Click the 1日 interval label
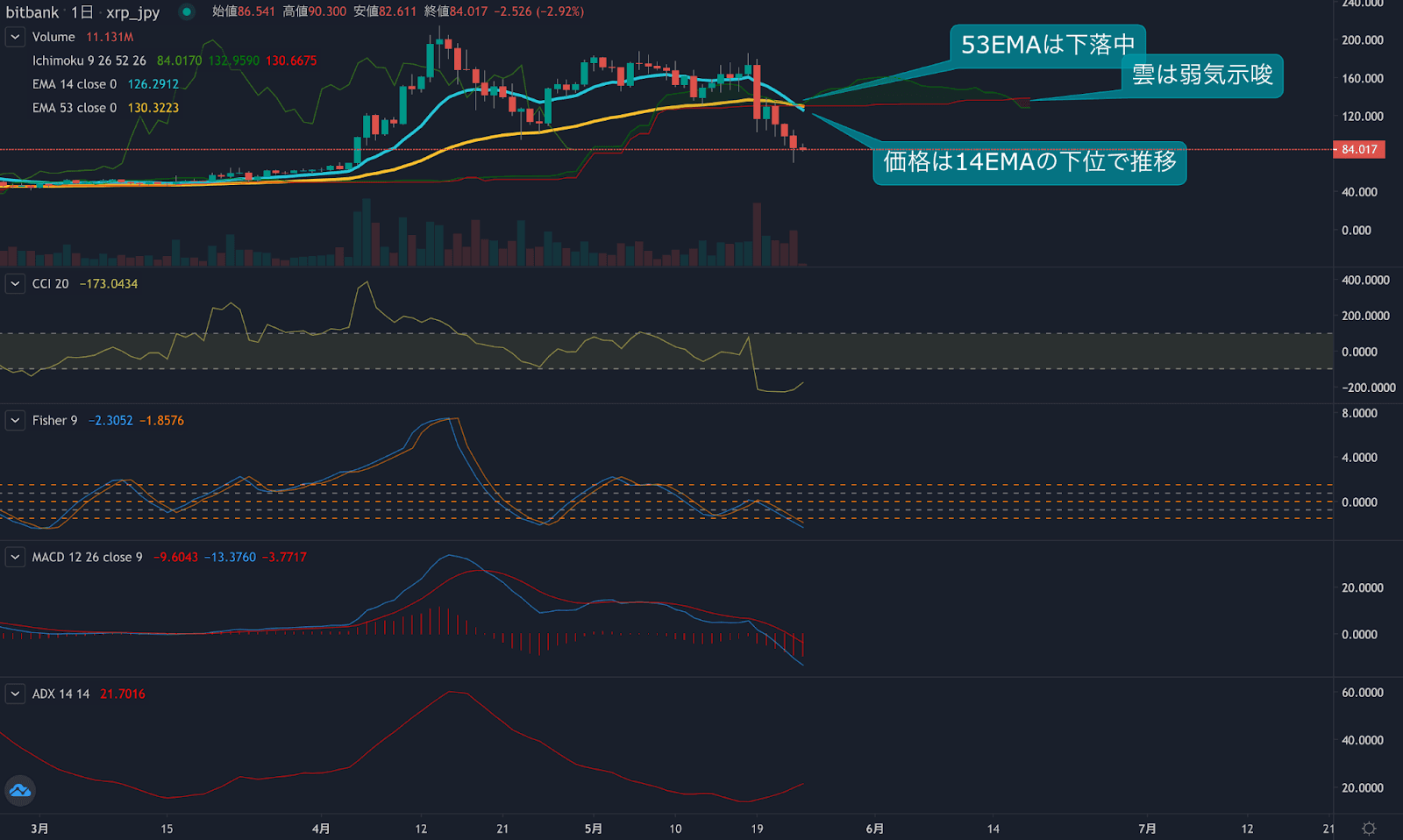This screenshot has height=840, width=1403. click(x=82, y=12)
